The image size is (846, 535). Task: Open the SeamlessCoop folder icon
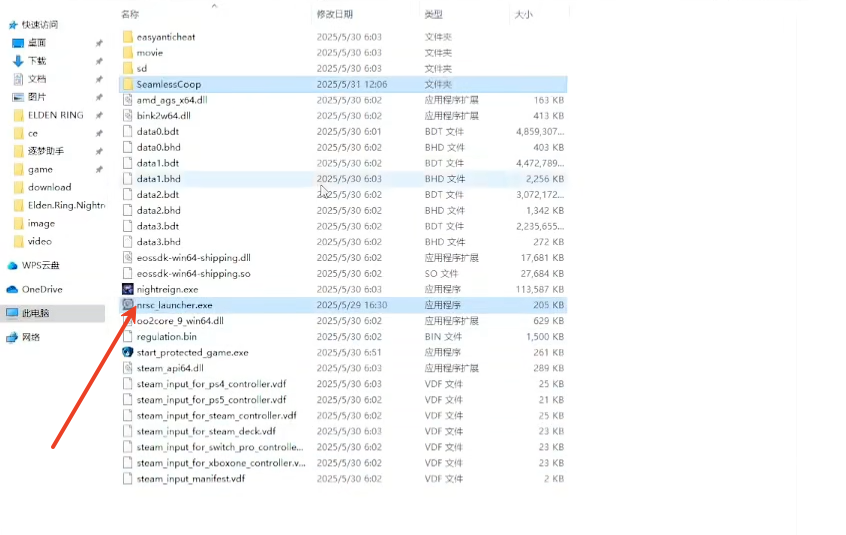(127, 84)
